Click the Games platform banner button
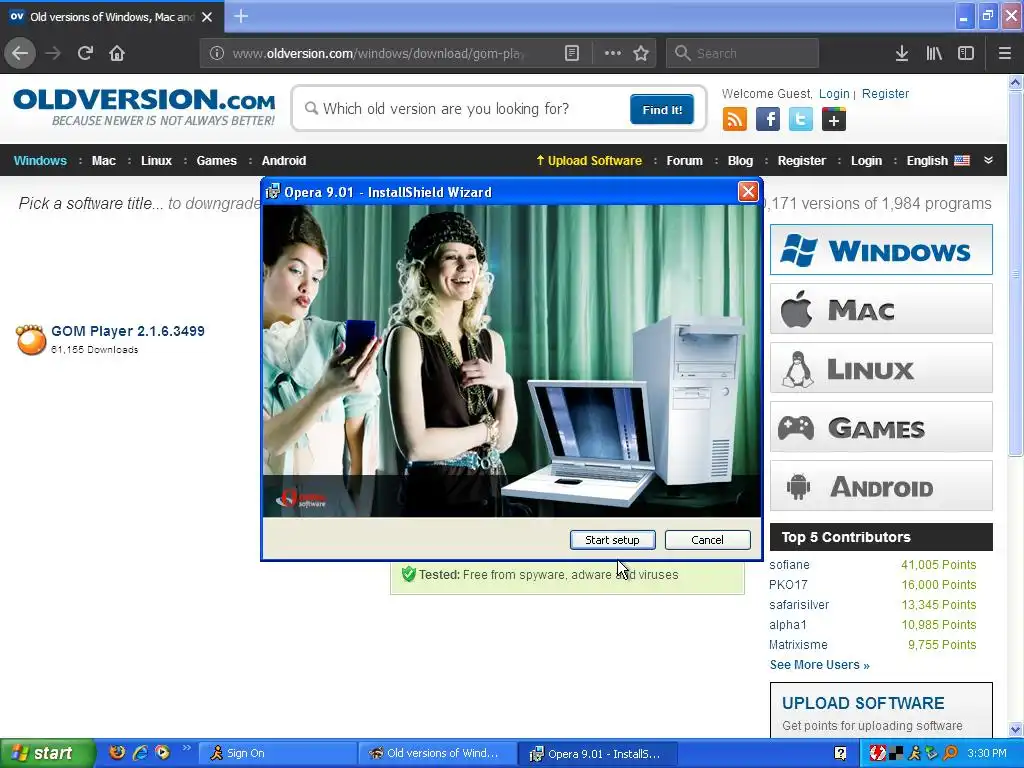Screen dimensions: 1024x768 point(881,427)
